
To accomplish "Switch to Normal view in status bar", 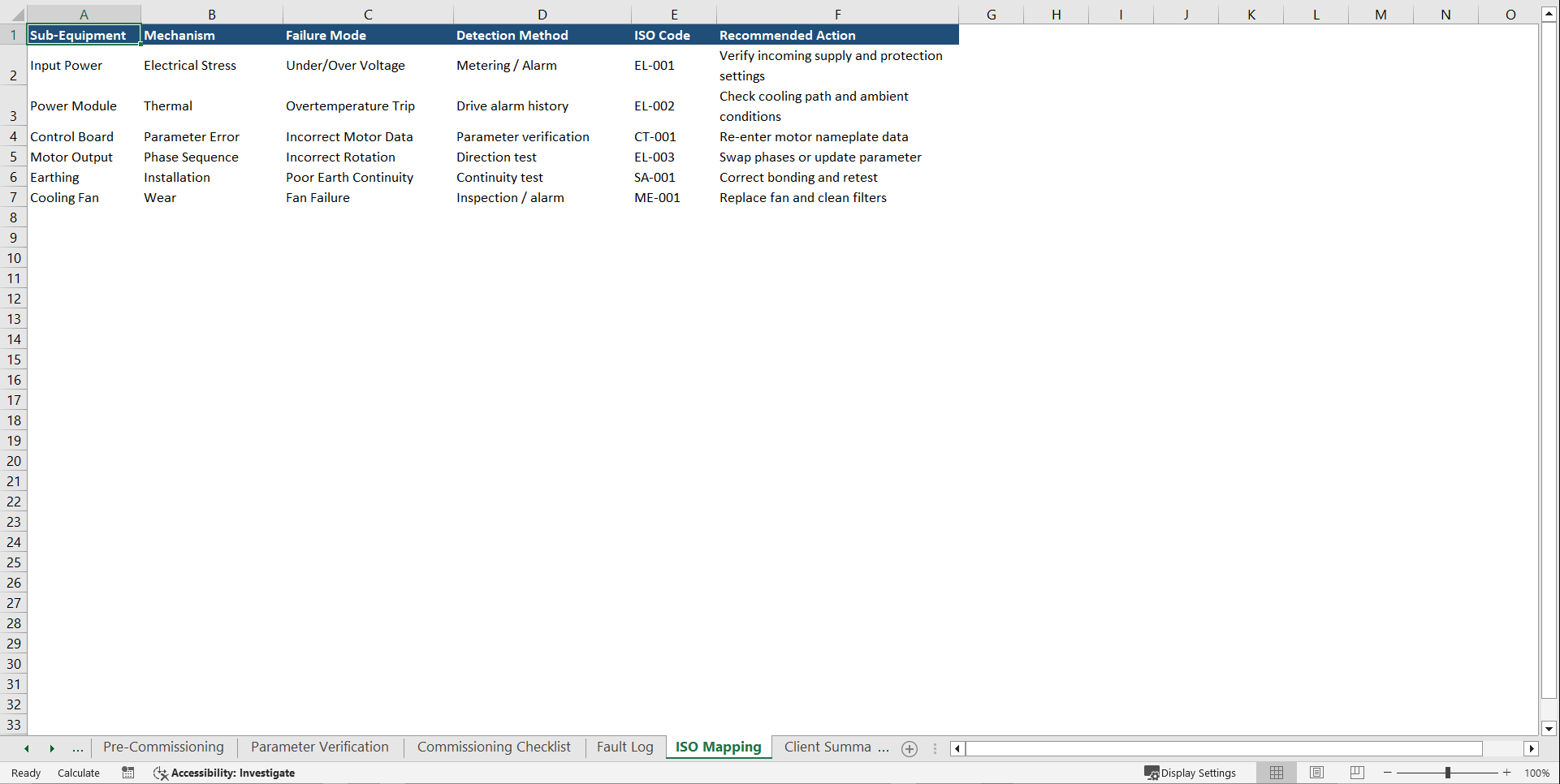I will (1276, 773).
